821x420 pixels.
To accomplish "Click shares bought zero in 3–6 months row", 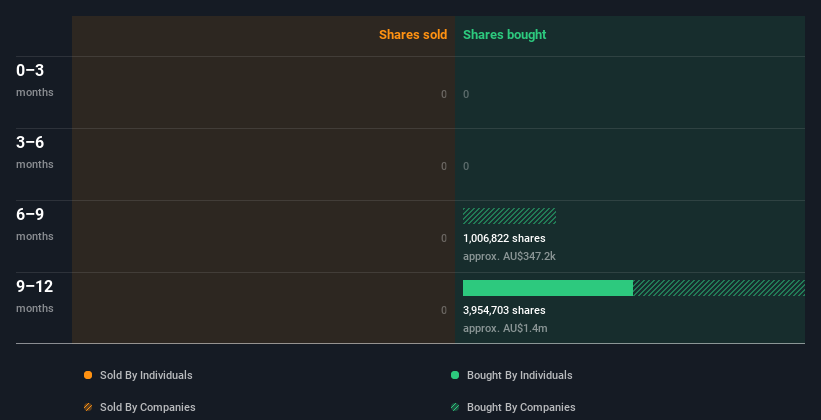I will click(466, 167).
